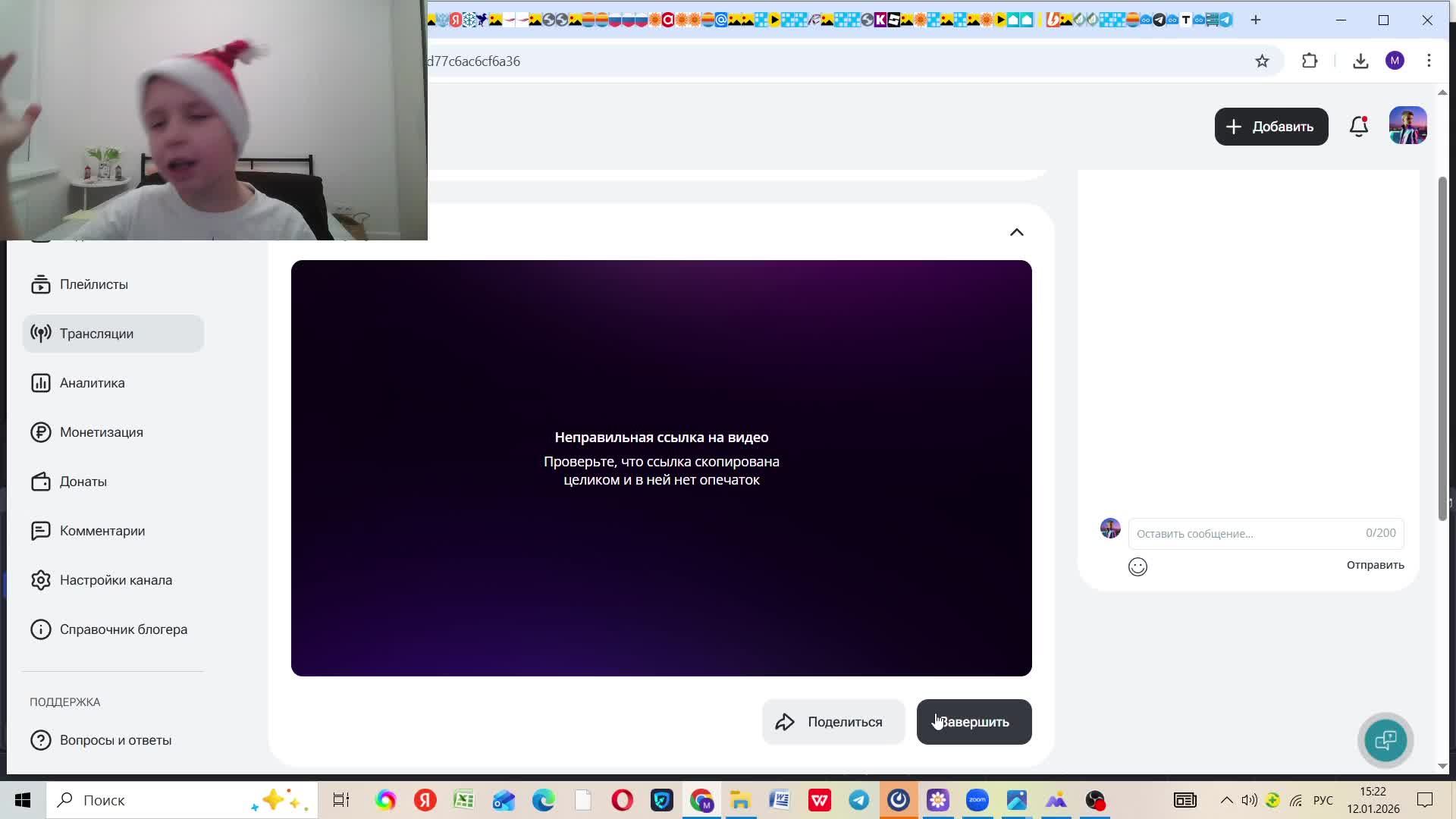Go to Аналитика section
The image size is (1456, 819).
pyautogui.click(x=93, y=383)
